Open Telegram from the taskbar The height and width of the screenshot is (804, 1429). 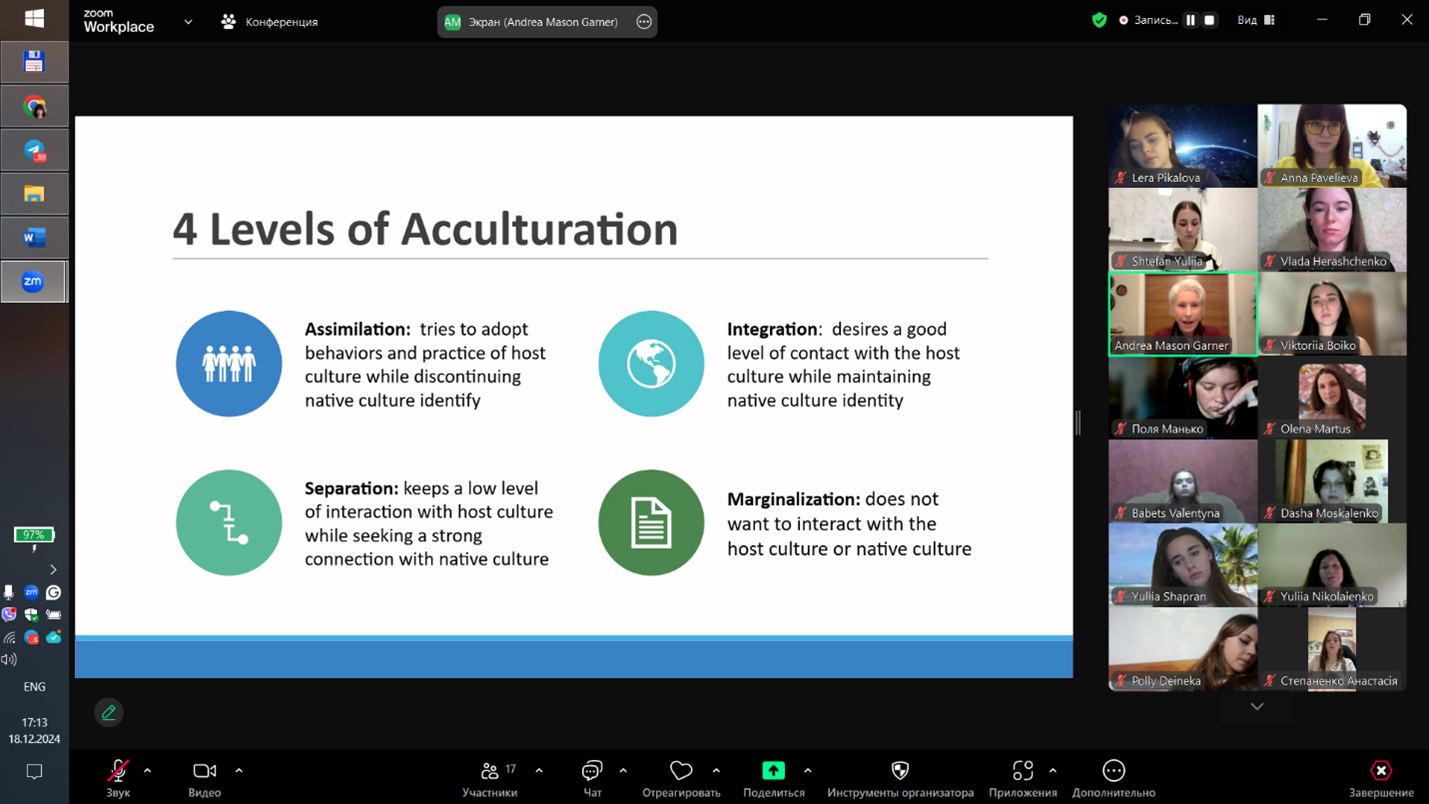[x=34, y=150]
